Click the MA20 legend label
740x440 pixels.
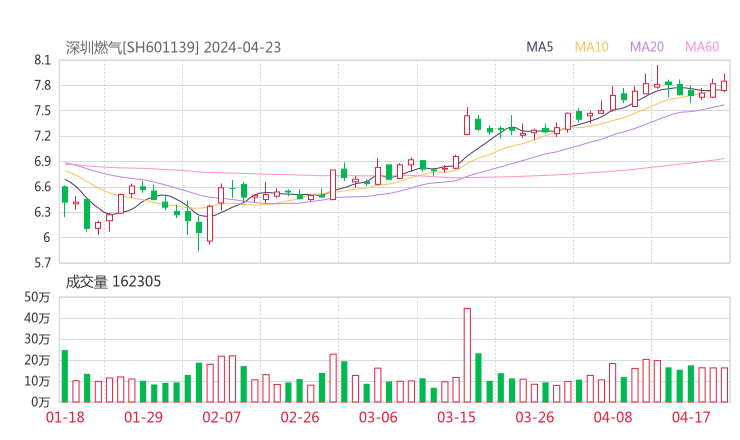click(647, 47)
